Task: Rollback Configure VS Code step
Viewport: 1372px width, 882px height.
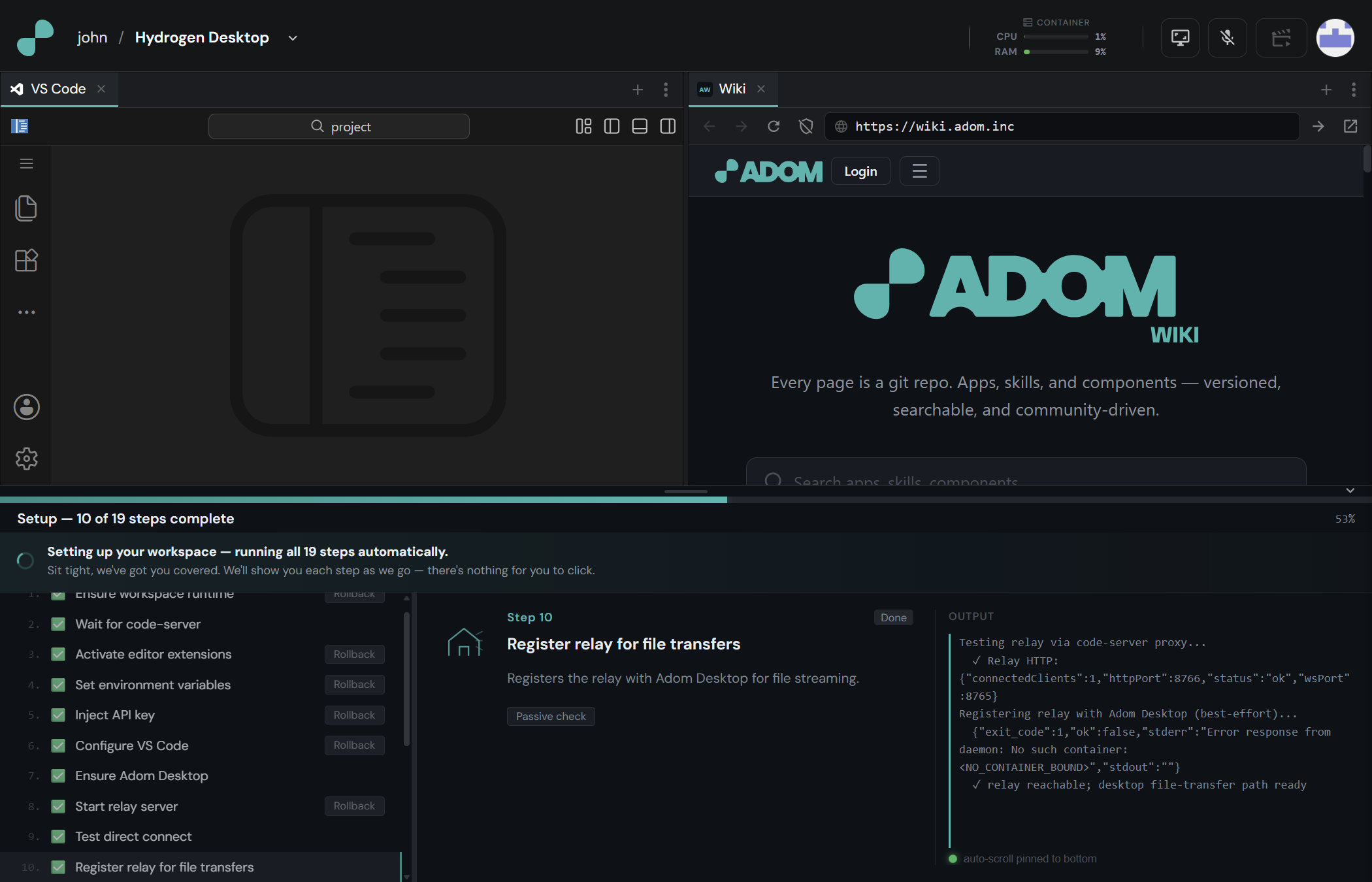Action: [x=354, y=745]
